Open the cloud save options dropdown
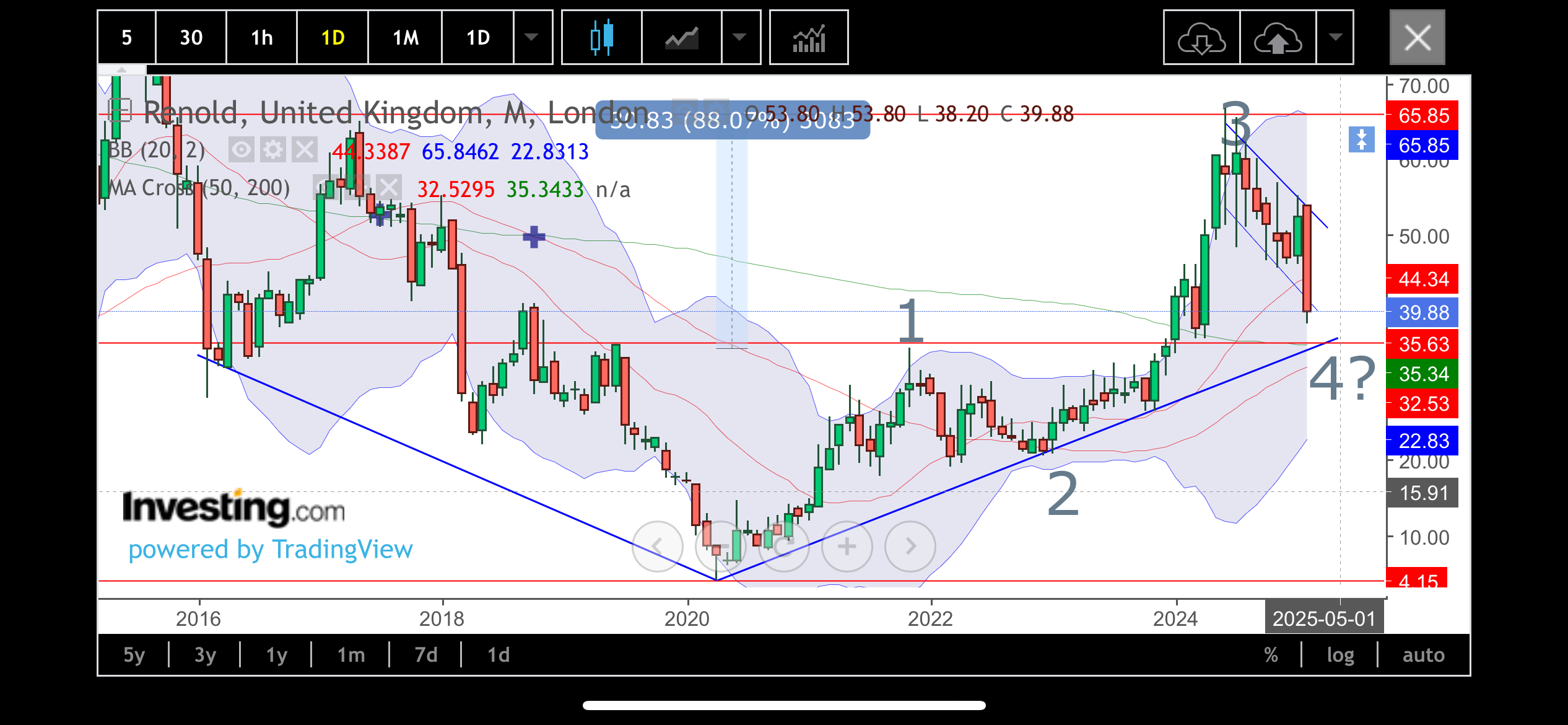The image size is (1568, 725). pyautogui.click(x=1335, y=37)
